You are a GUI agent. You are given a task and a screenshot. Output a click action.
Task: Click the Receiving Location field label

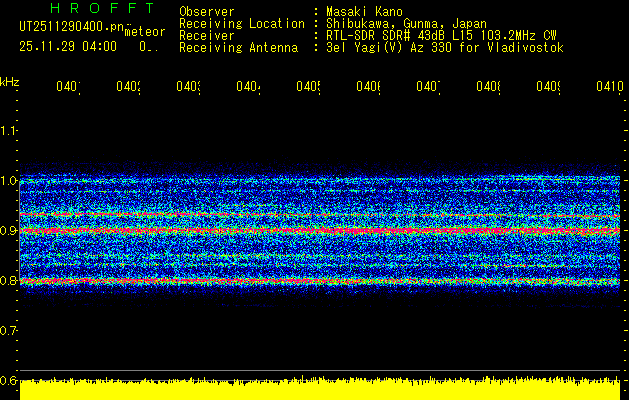point(241,24)
